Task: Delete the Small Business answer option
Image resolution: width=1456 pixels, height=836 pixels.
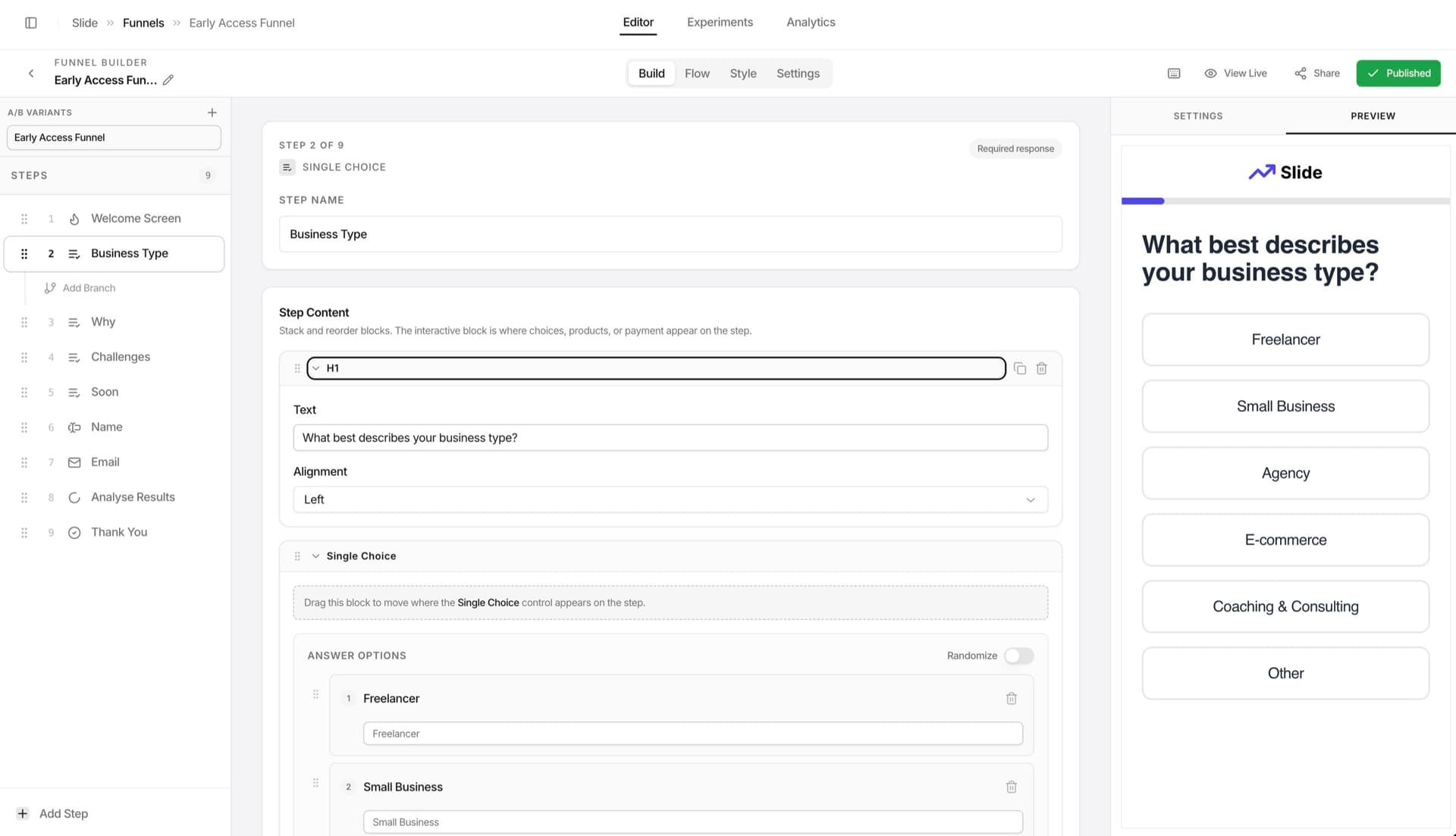Action: 1012,787
